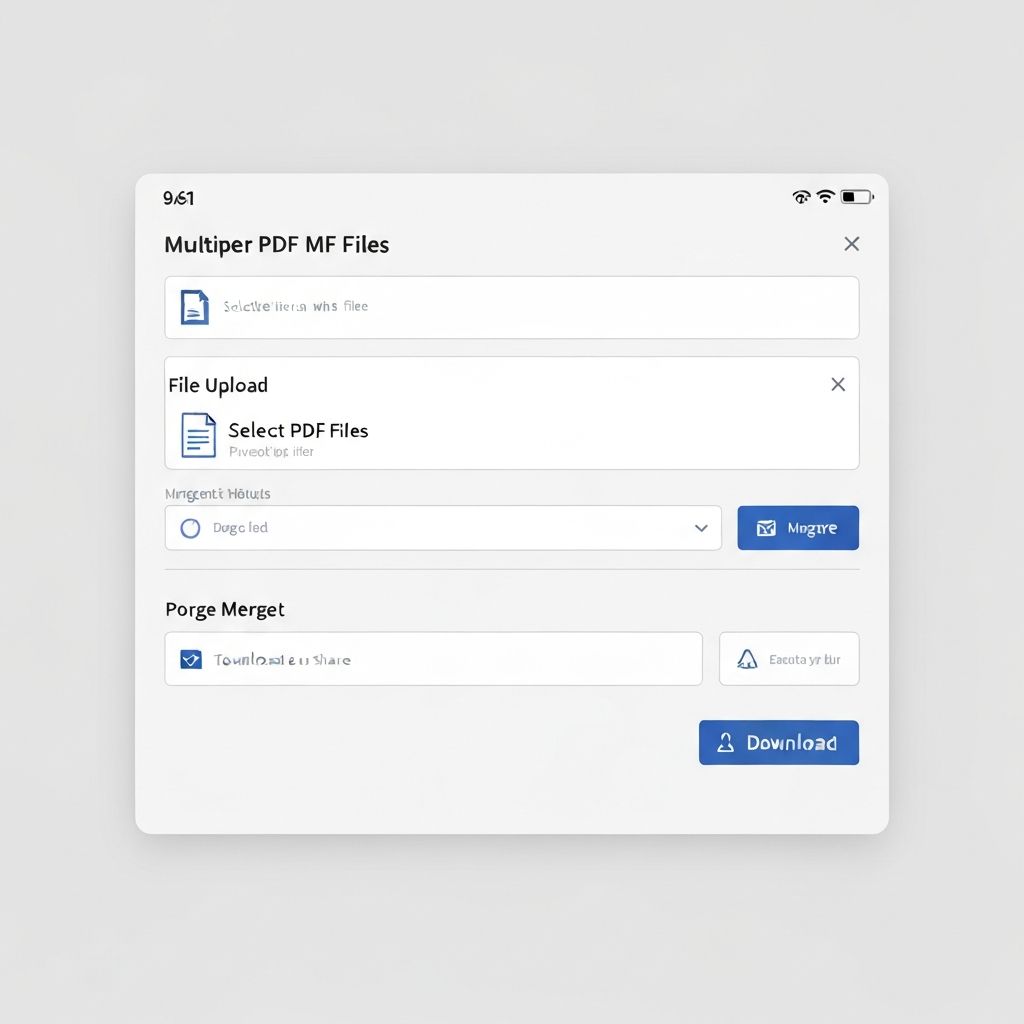Click the Select PDF Files link
Viewport: 1024px width, 1024px height.
pos(297,430)
